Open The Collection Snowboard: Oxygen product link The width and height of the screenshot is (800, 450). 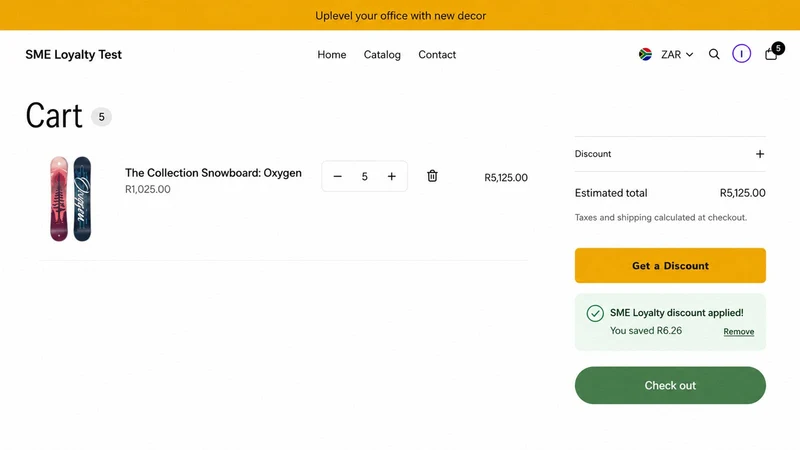click(x=213, y=173)
